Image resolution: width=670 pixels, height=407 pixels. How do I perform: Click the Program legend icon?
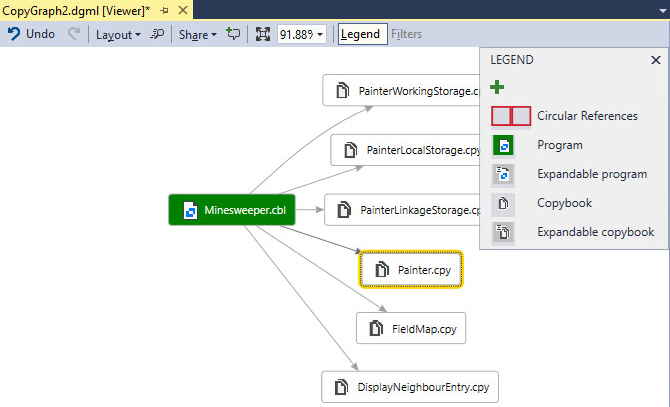[x=505, y=146]
